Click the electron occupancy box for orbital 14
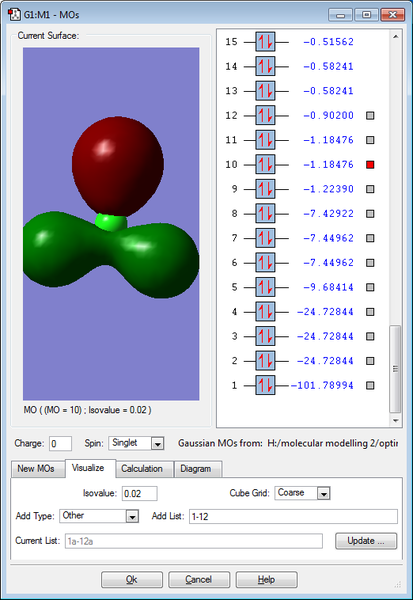Image resolution: width=413 pixels, height=600 pixels. [x=265, y=66]
